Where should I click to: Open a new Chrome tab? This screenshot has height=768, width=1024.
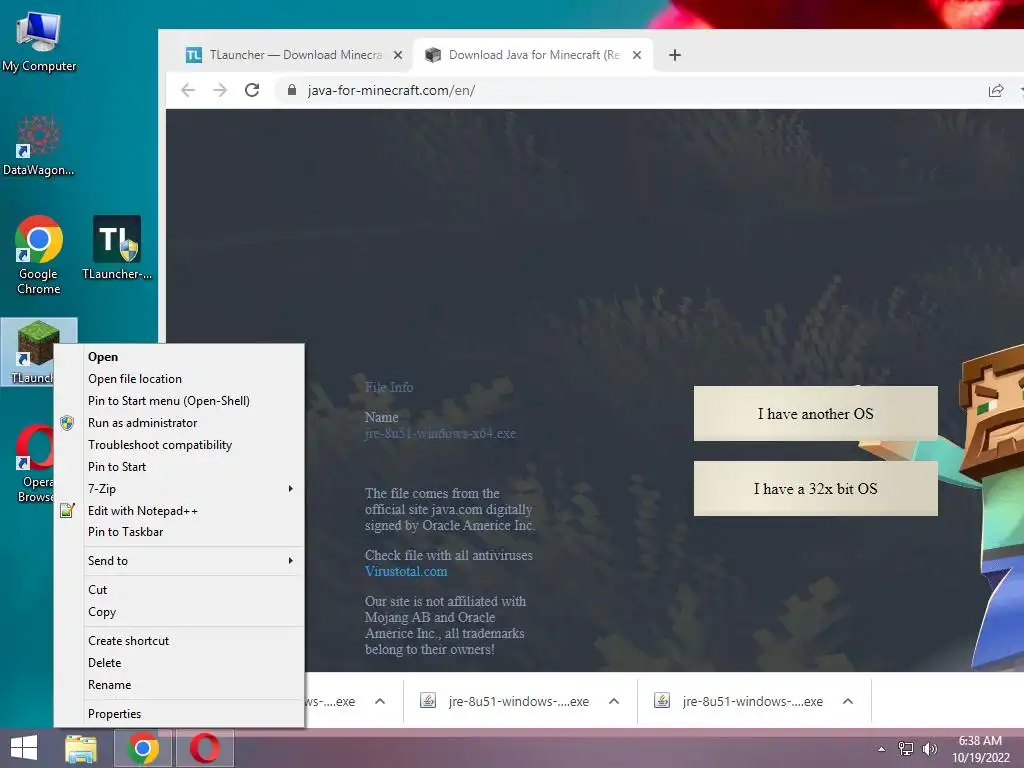coord(675,55)
